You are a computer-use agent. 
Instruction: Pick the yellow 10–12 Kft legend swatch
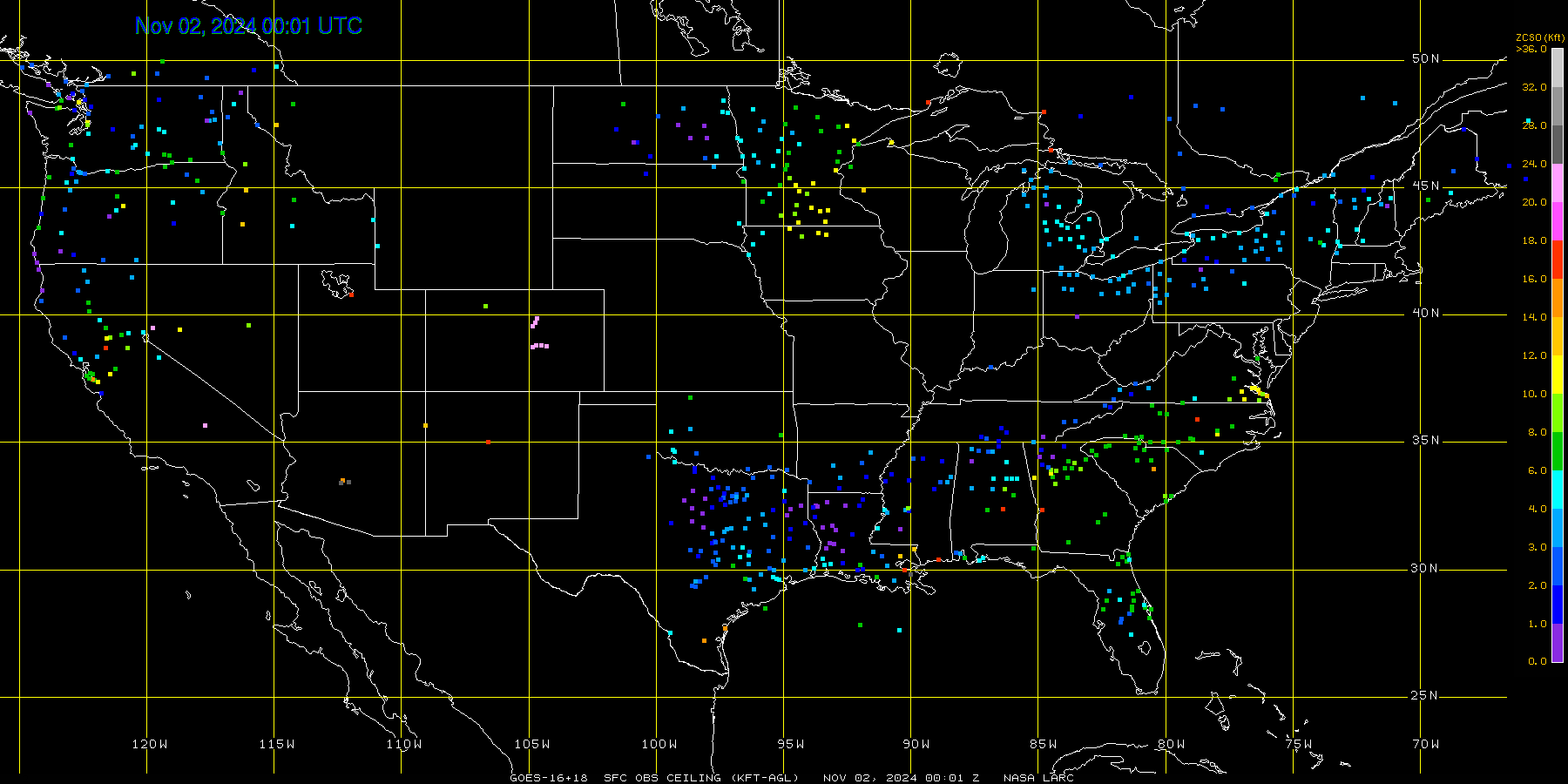(1558, 375)
